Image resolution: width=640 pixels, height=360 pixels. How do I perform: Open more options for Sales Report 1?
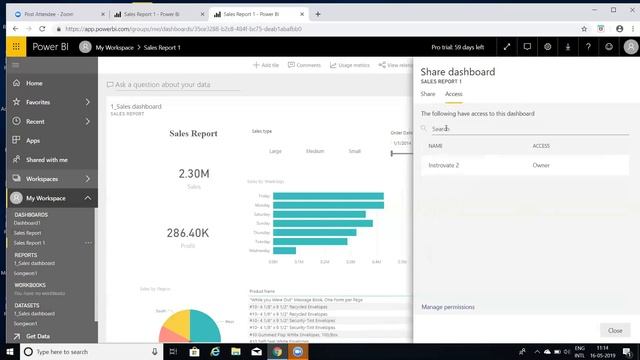pos(88,243)
